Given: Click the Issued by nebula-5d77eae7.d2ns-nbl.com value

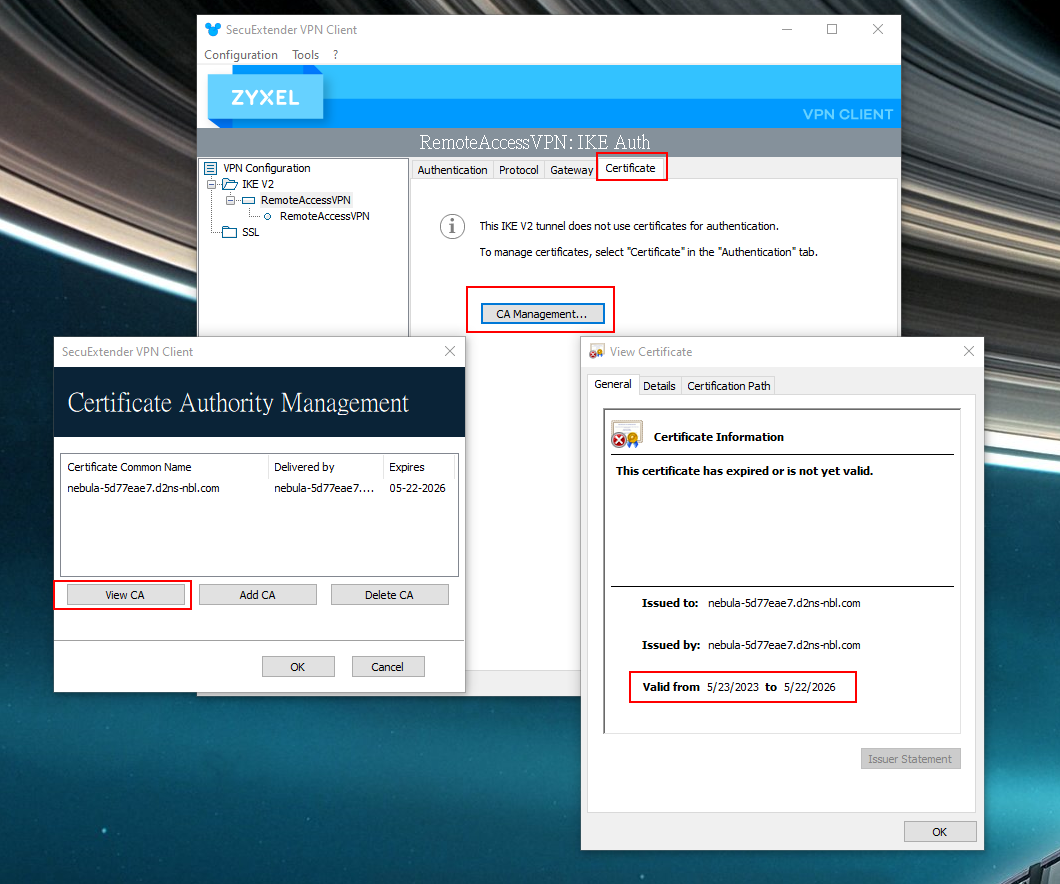Looking at the screenshot, I should (x=784, y=645).
